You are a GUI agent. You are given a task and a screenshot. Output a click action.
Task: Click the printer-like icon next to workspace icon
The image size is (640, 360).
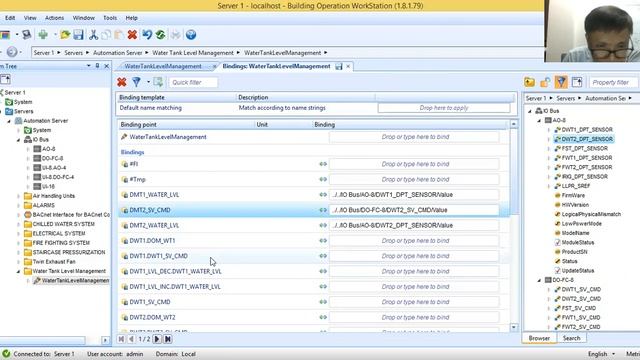27,35
